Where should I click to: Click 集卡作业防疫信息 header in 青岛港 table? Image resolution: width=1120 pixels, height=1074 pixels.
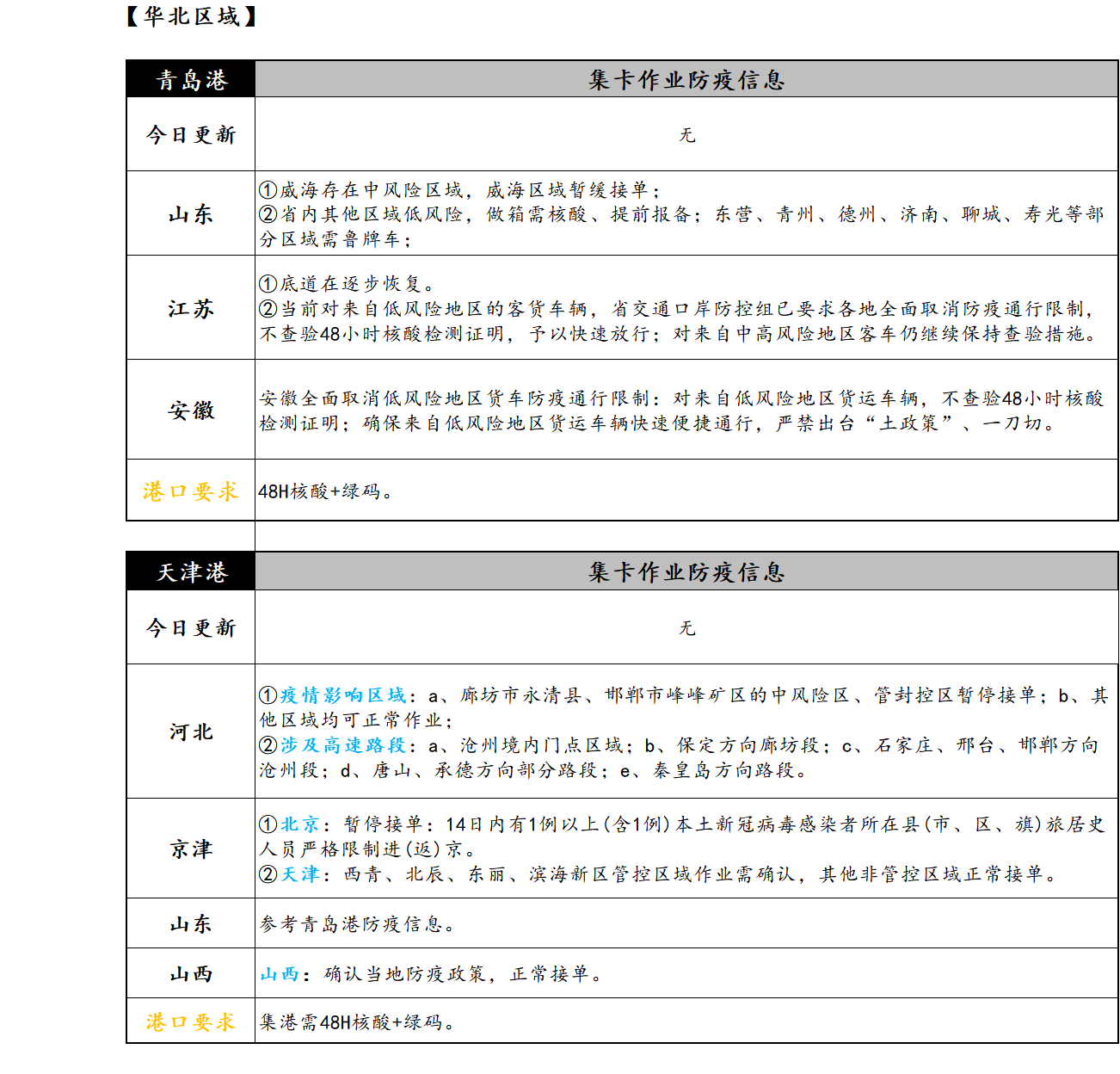[x=686, y=80]
